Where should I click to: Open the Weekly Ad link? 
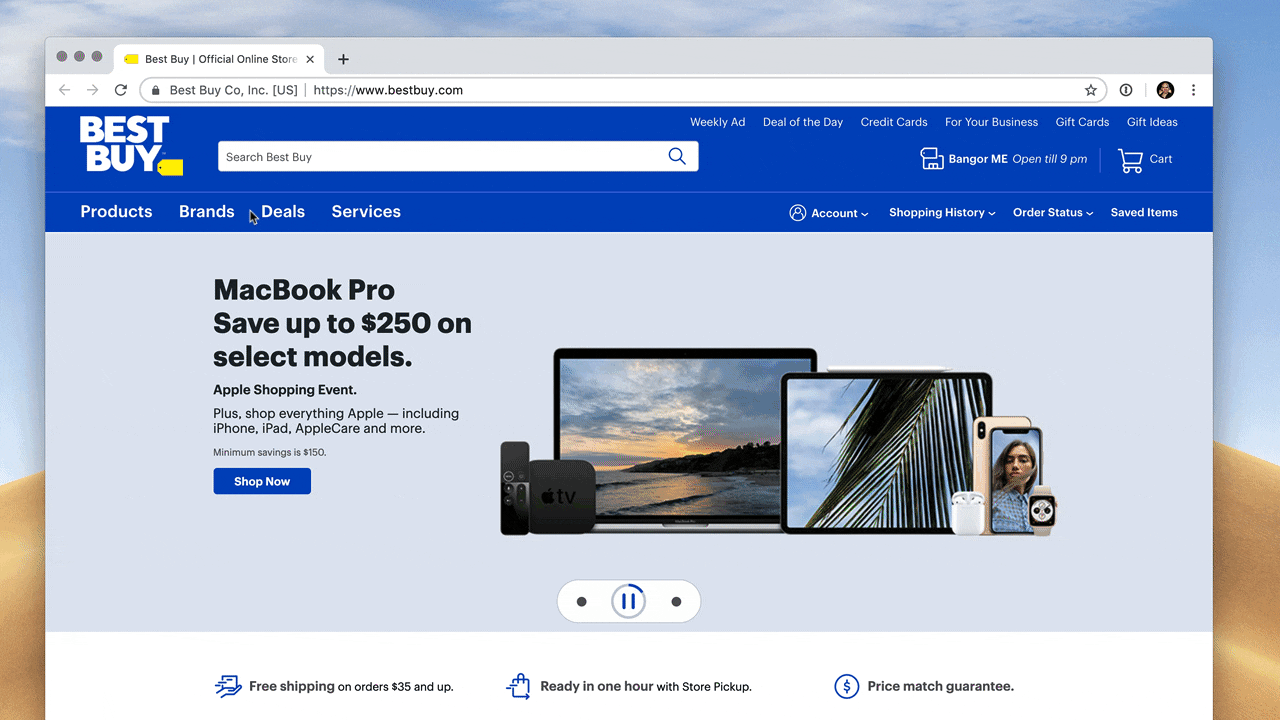tap(717, 122)
